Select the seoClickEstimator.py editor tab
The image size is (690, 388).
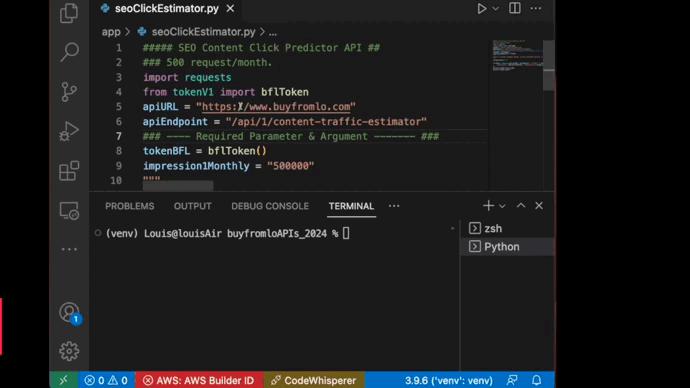(x=167, y=8)
